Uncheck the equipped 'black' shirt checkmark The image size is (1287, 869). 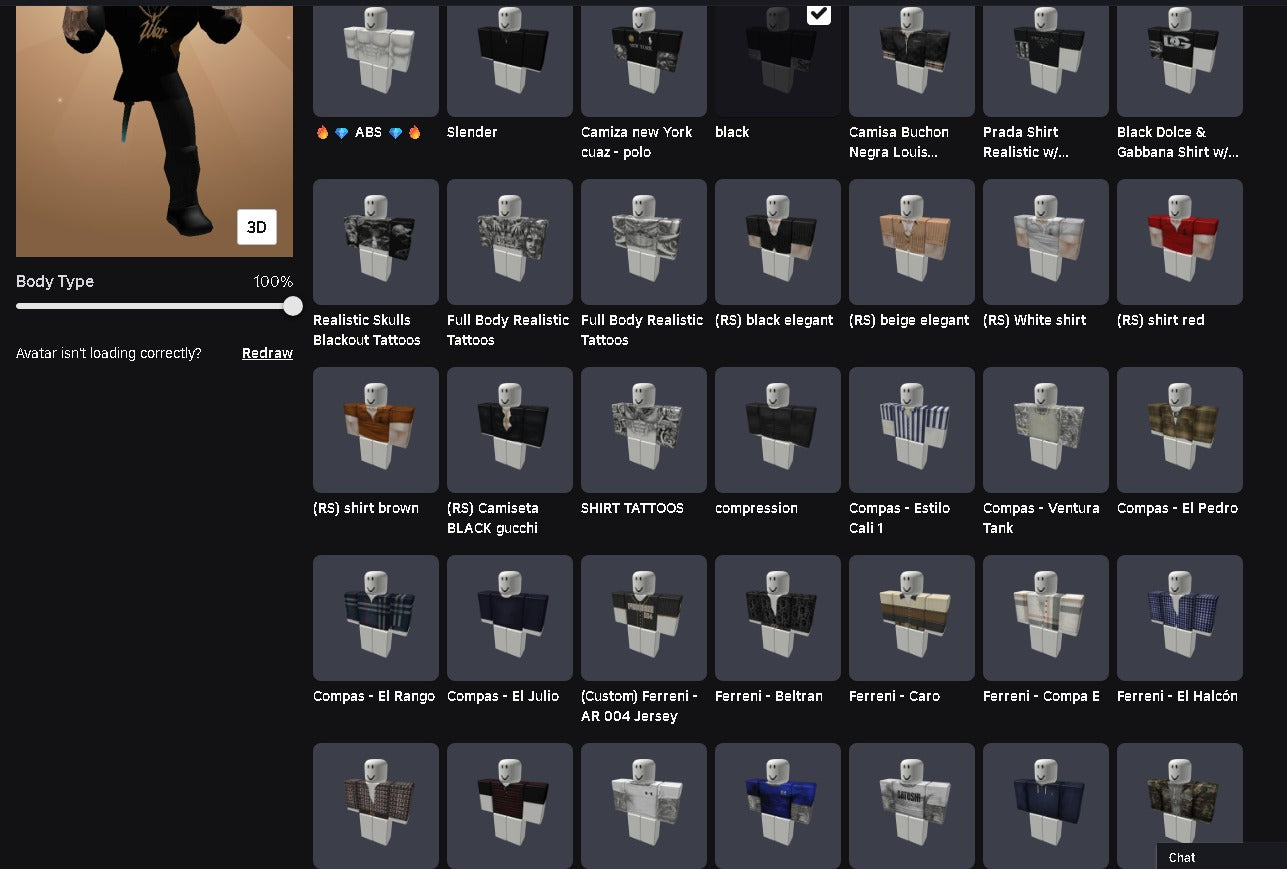pos(818,13)
